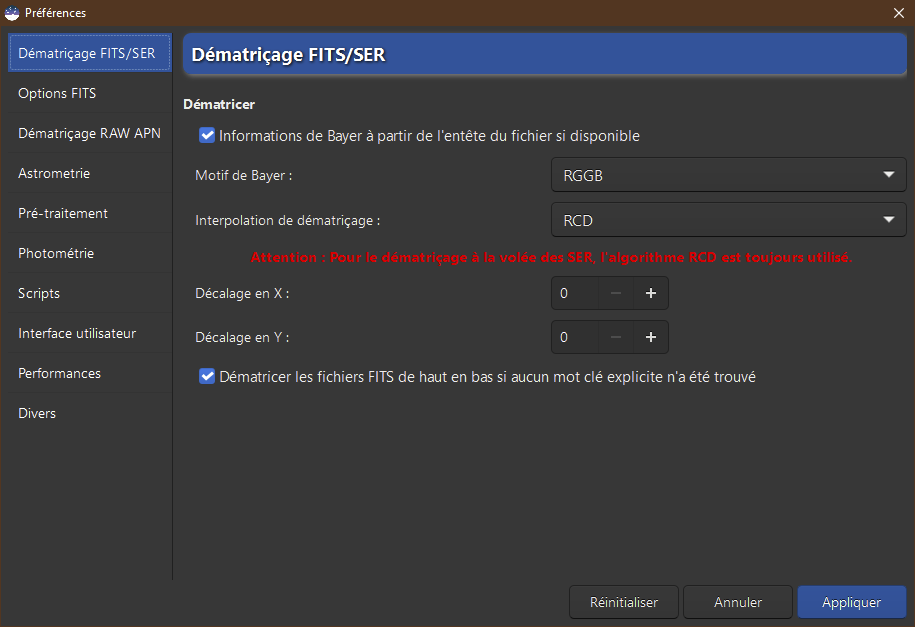Show the Performances preferences page
The height and width of the screenshot is (627, 915).
tap(59, 373)
